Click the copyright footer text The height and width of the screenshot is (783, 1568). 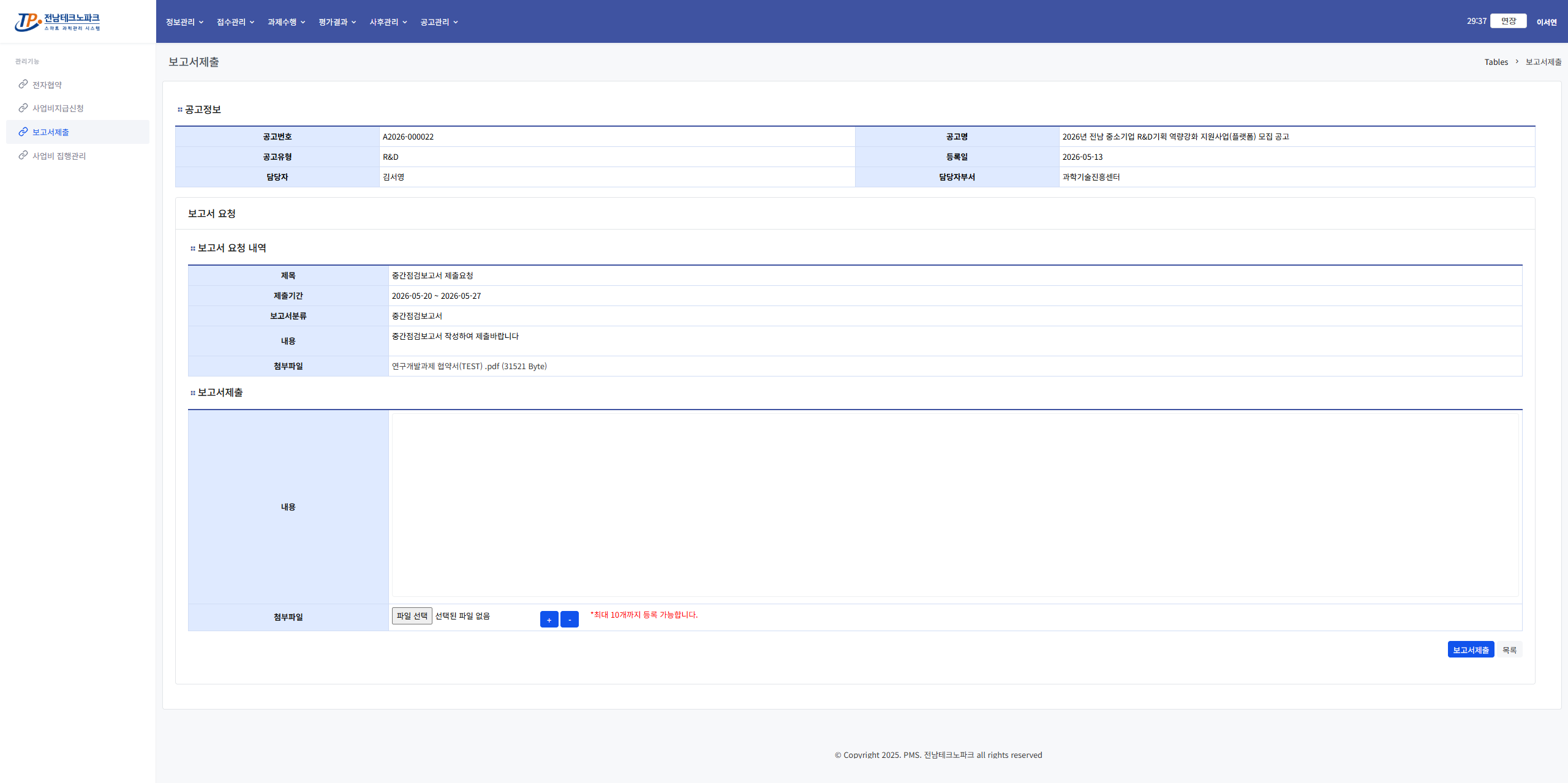tap(938, 755)
